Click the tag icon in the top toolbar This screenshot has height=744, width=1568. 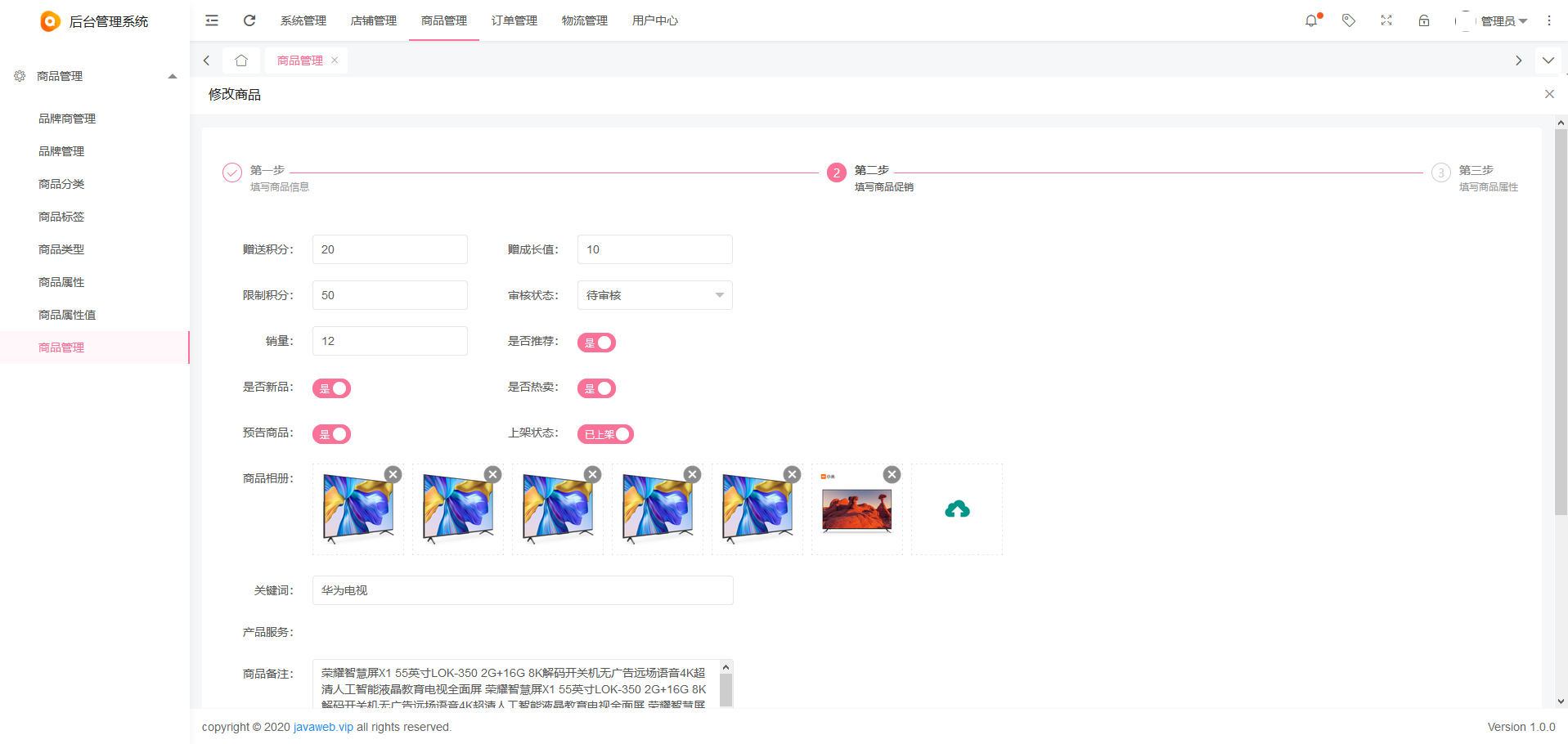click(x=1349, y=20)
